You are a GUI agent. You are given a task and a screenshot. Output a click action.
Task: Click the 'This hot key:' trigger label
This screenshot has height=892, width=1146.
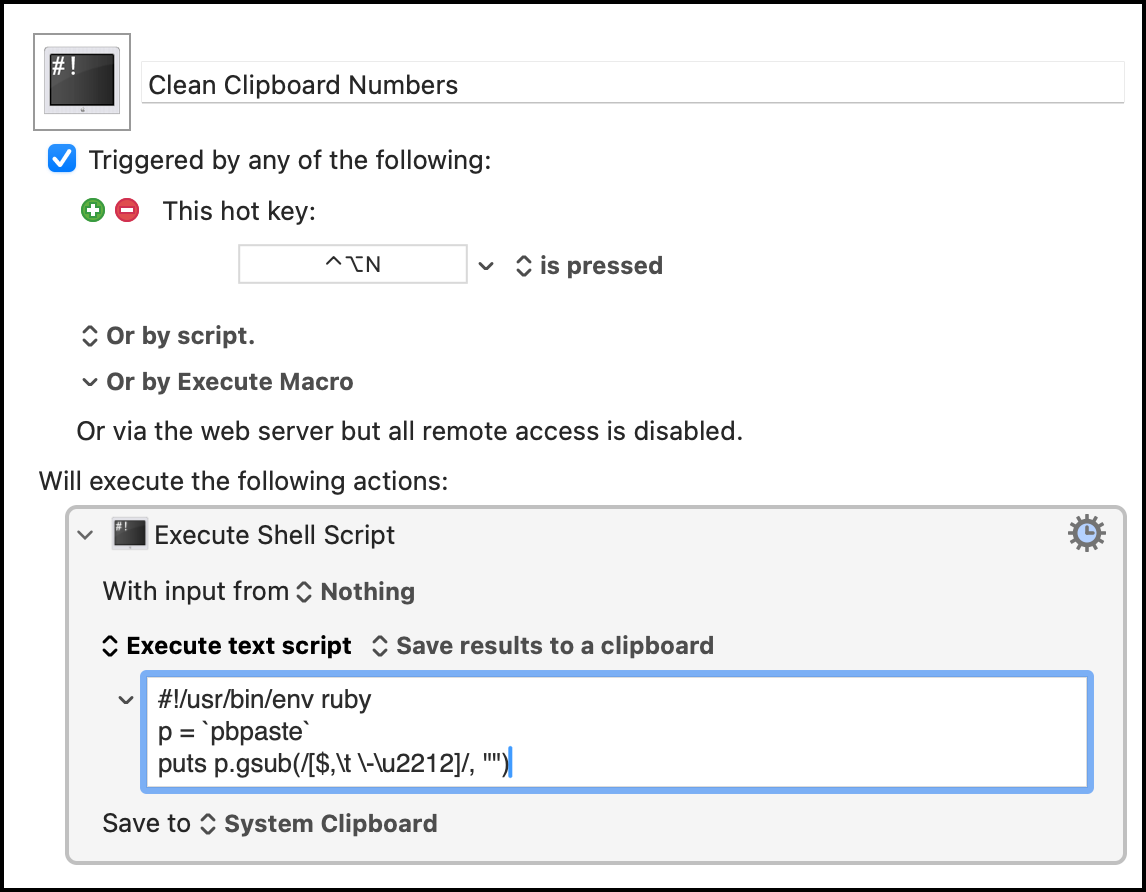pos(238,211)
